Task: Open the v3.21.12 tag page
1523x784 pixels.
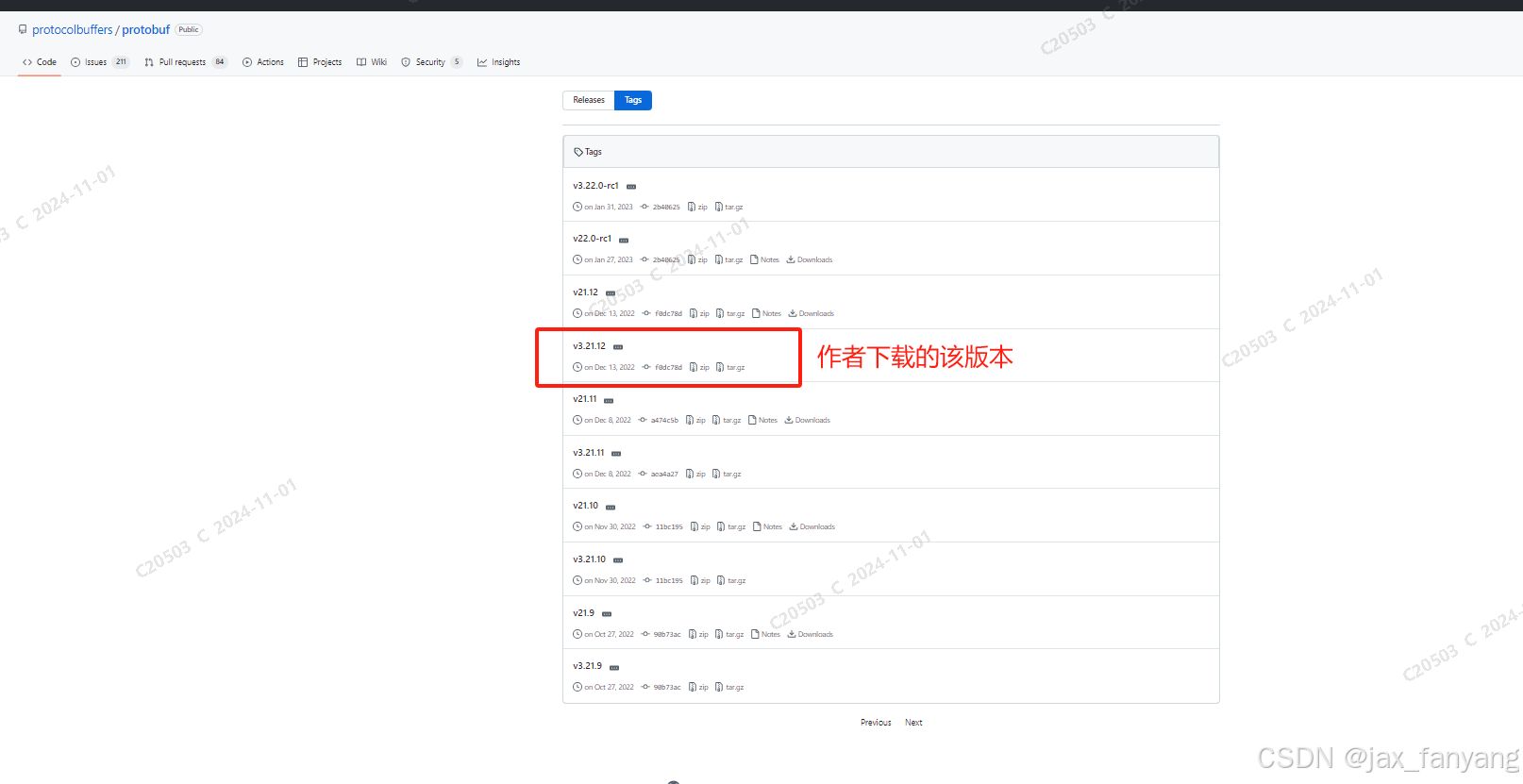Action: (x=589, y=346)
